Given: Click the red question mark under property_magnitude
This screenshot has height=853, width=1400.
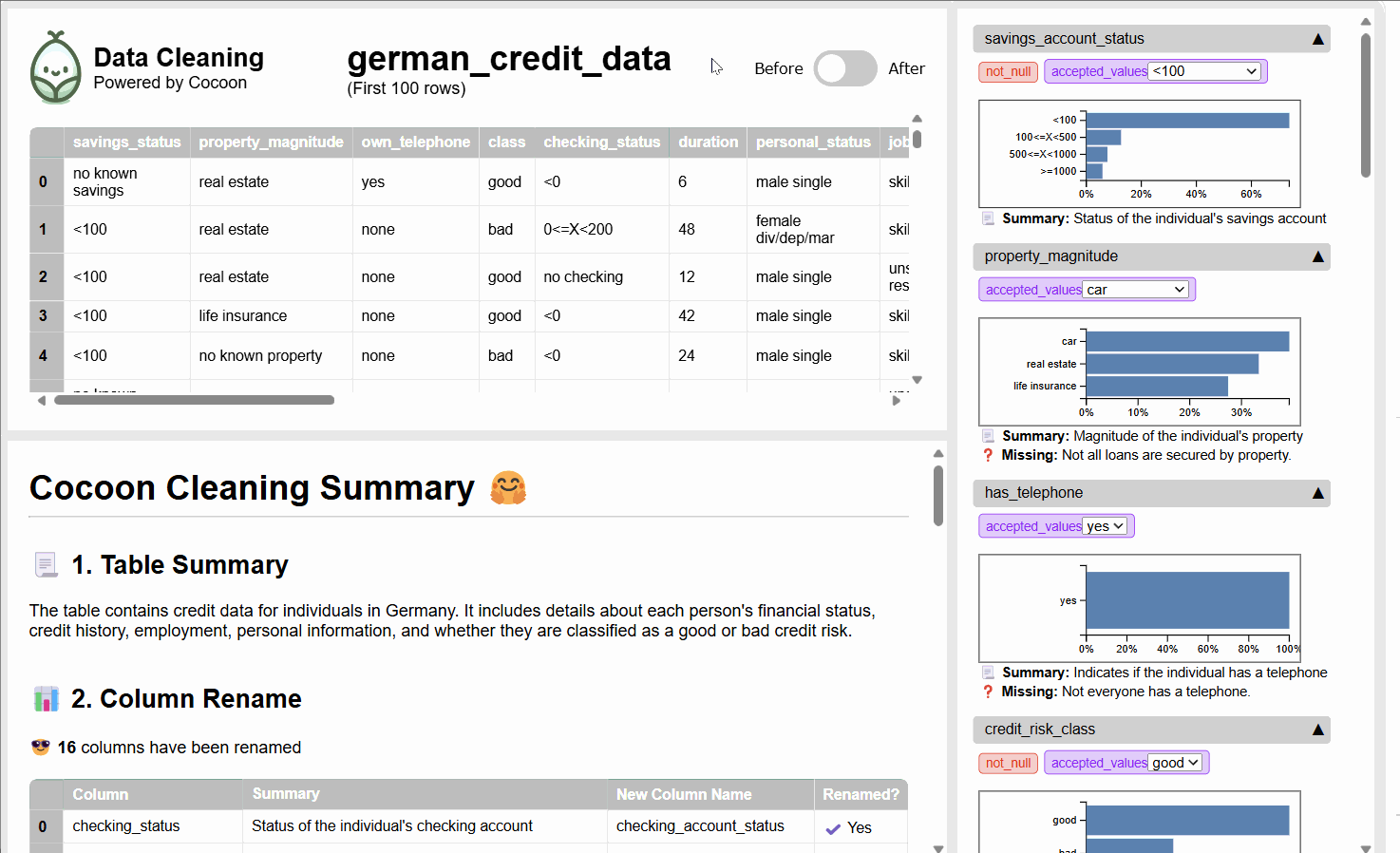Looking at the screenshot, I should 988,455.
